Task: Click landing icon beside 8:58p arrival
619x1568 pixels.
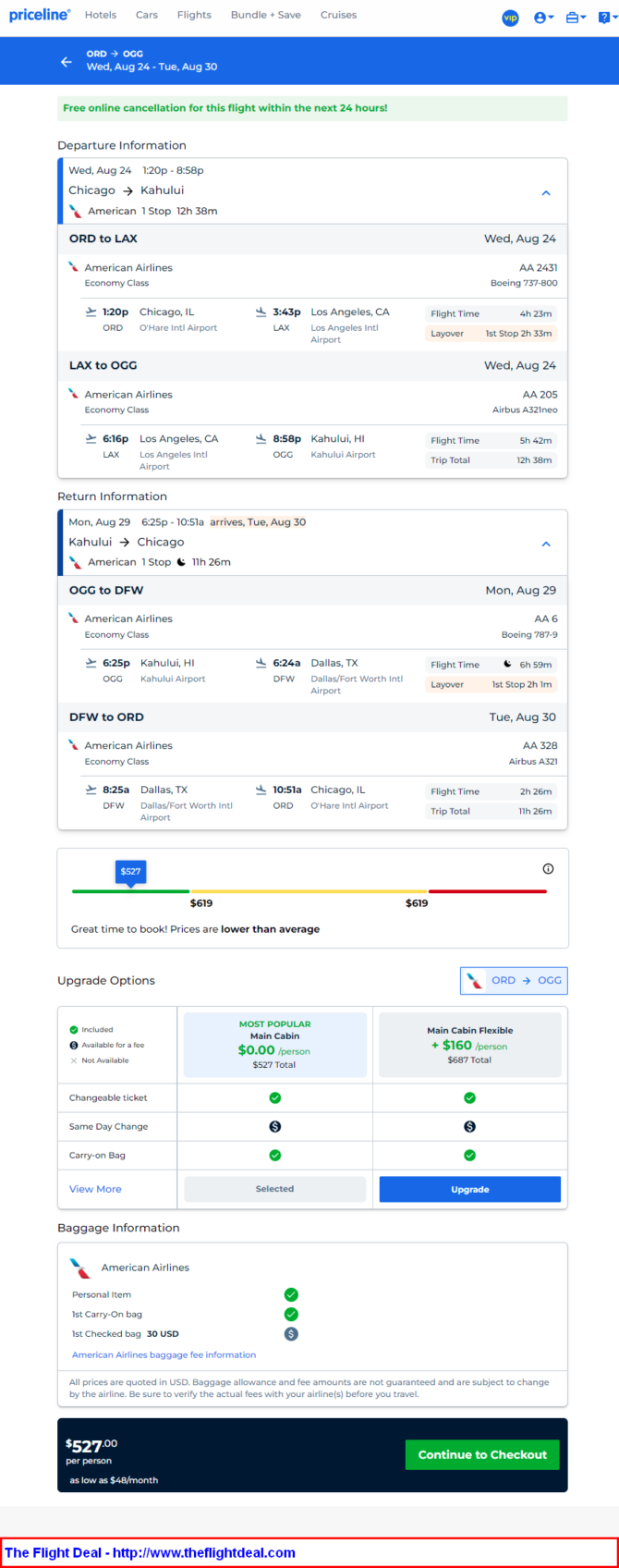Action: 261,438
